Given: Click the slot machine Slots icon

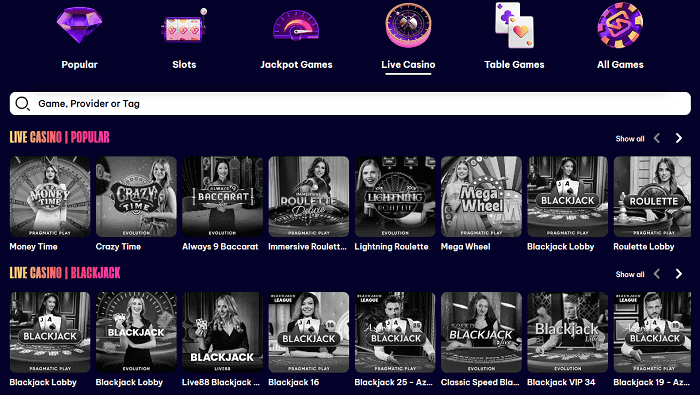Looking at the screenshot, I should pos(184,26).
